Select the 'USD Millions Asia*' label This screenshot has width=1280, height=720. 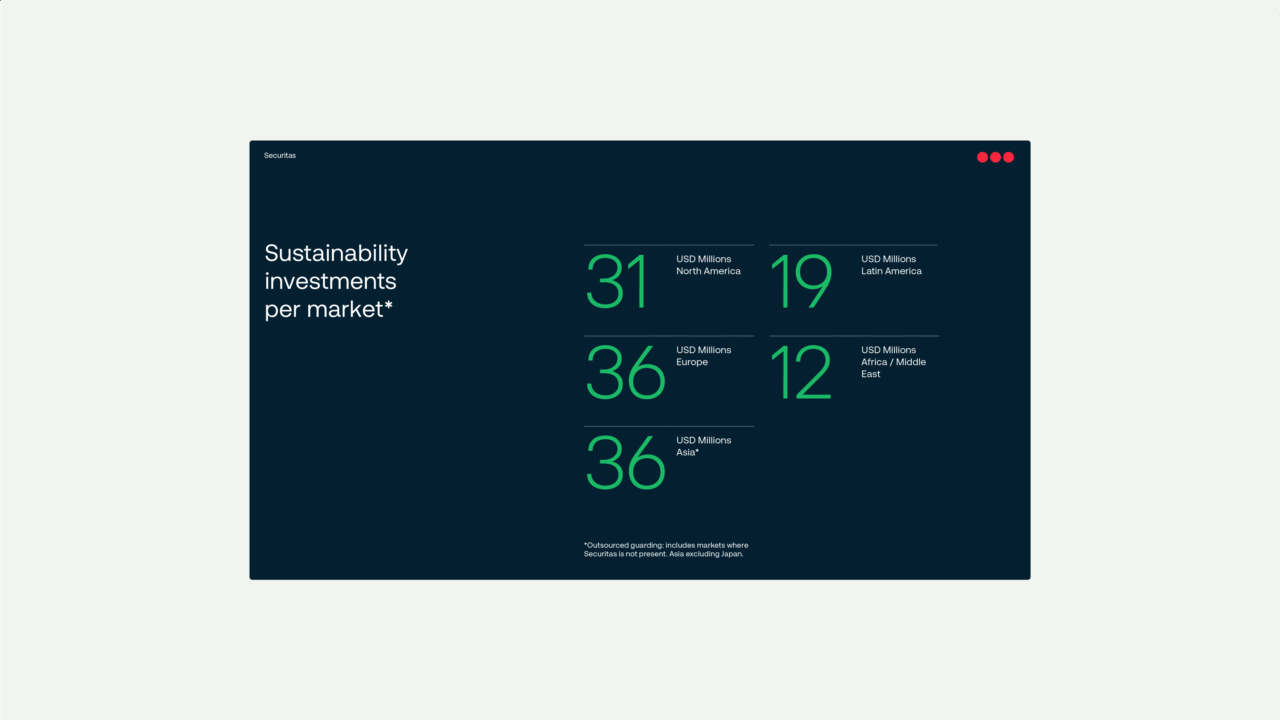703,446
